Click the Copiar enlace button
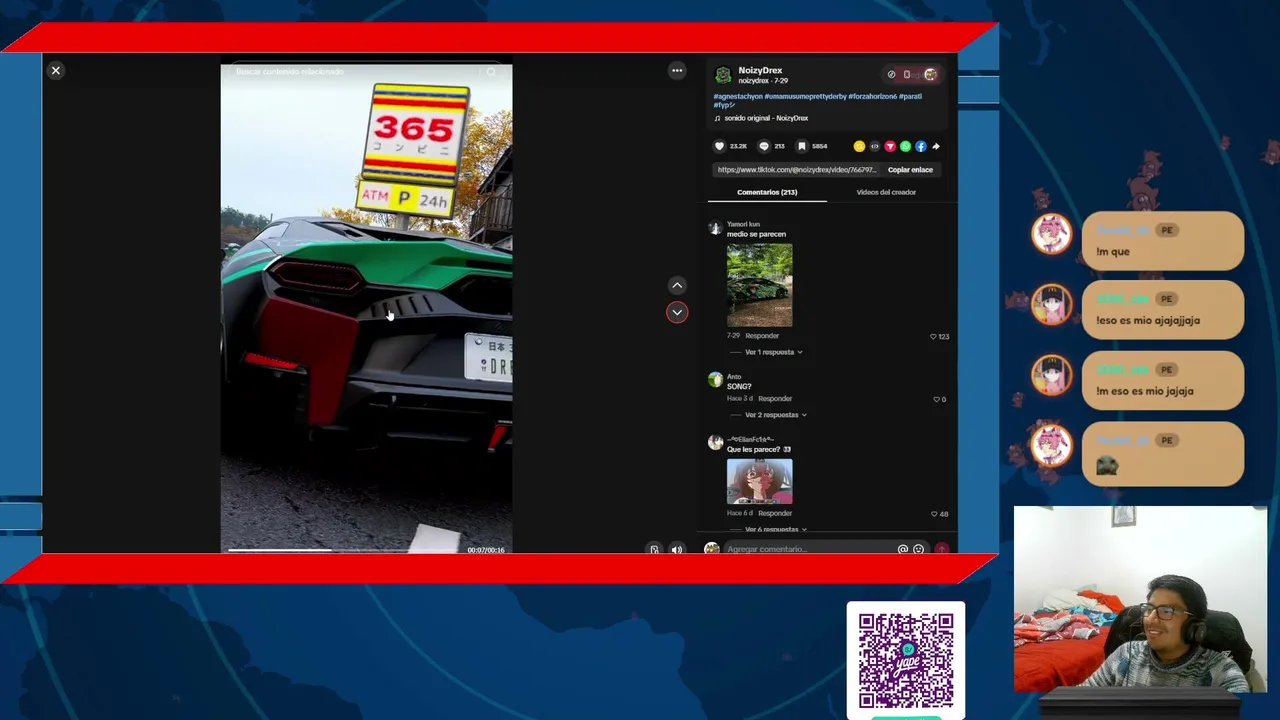The image size is (1280, 720). tap(910, 170)
